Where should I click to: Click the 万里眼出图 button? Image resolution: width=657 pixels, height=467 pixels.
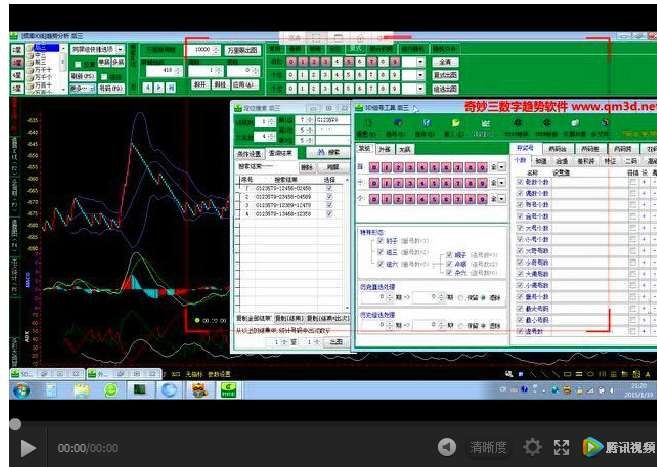click(242, 49)
